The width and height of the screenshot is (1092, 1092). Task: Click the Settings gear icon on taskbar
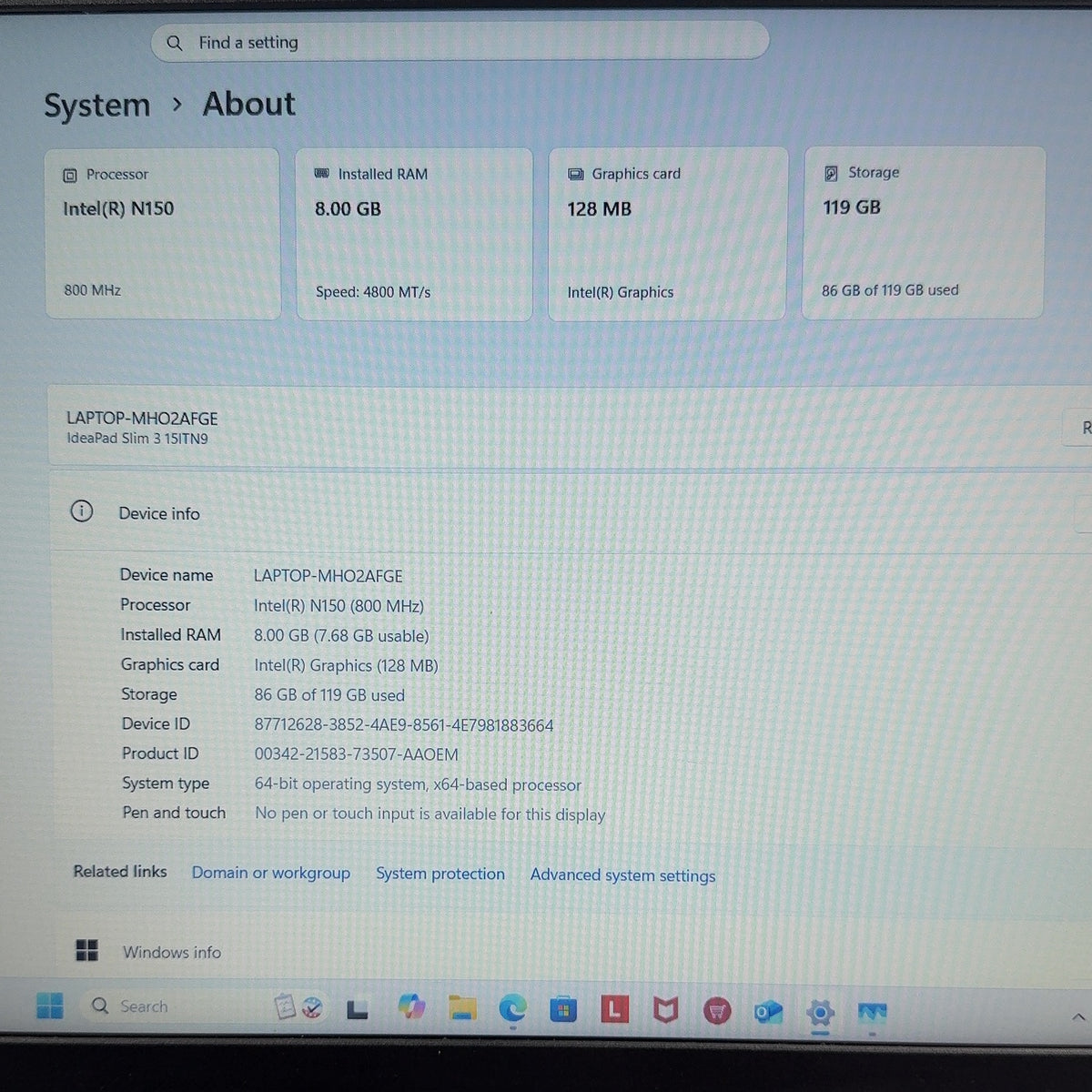(820, 1012)
